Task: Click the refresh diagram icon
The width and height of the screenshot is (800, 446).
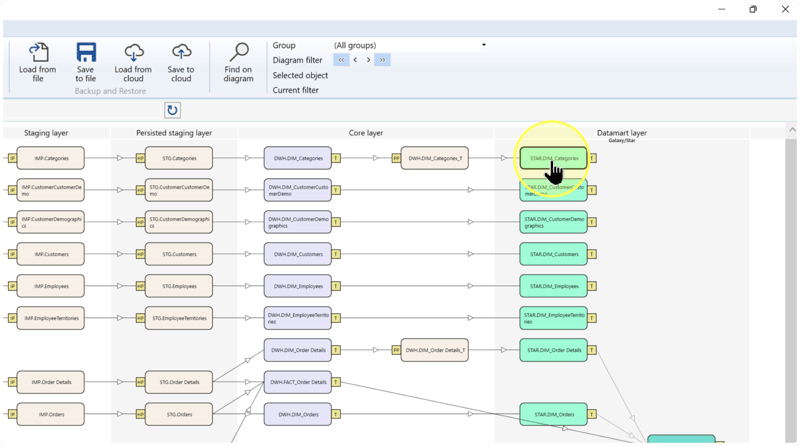Action: tap(172, 110)
